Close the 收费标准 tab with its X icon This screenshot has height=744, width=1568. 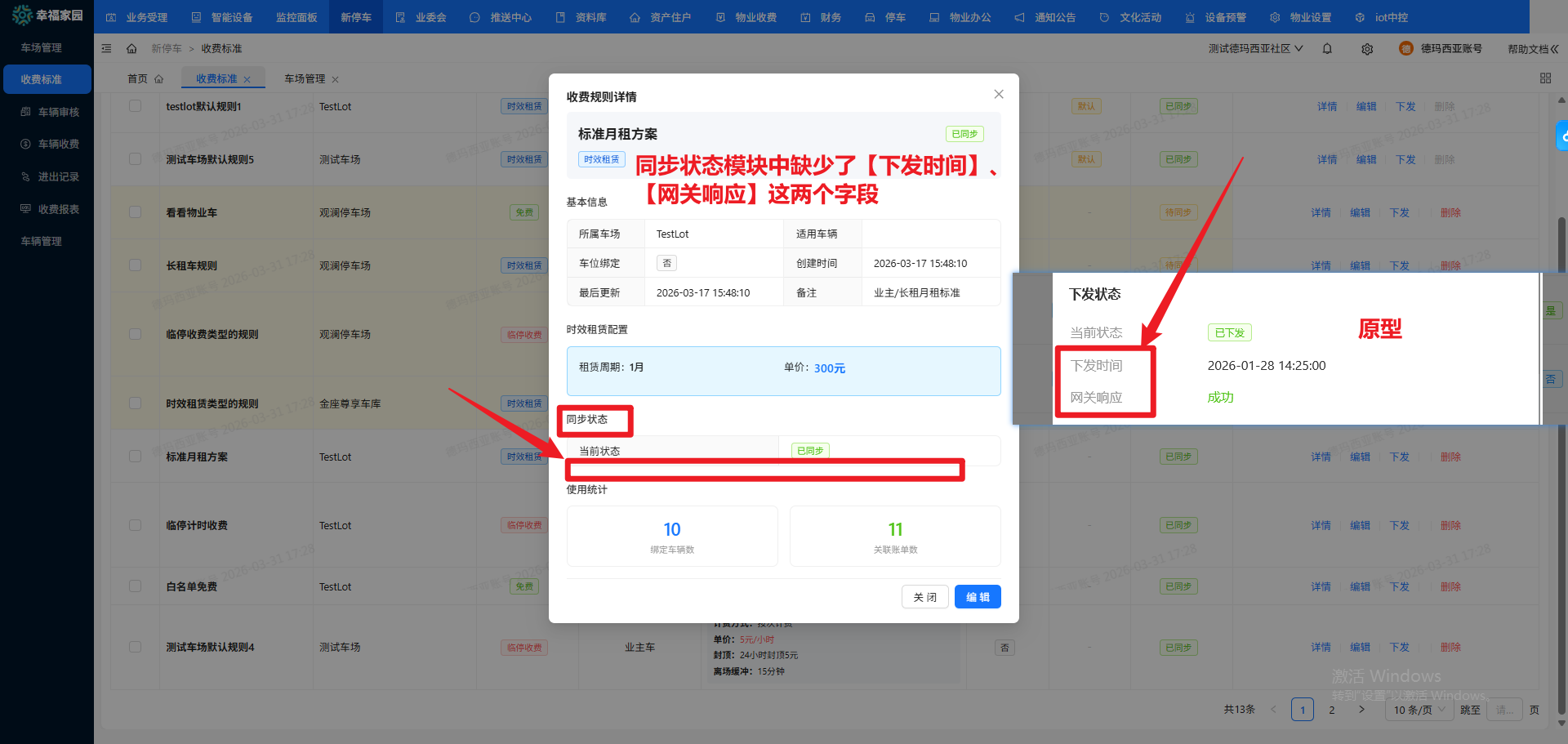tap(247, 80)
